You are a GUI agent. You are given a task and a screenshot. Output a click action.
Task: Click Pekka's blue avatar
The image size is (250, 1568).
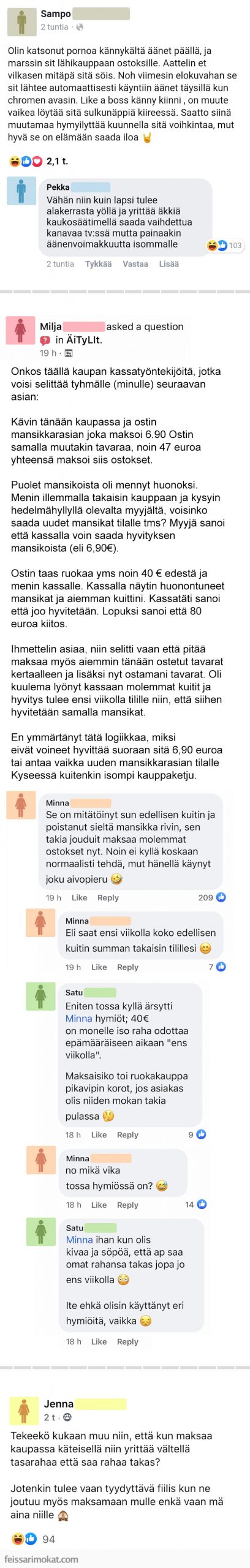pyautogui.click(x=21, y=191)
